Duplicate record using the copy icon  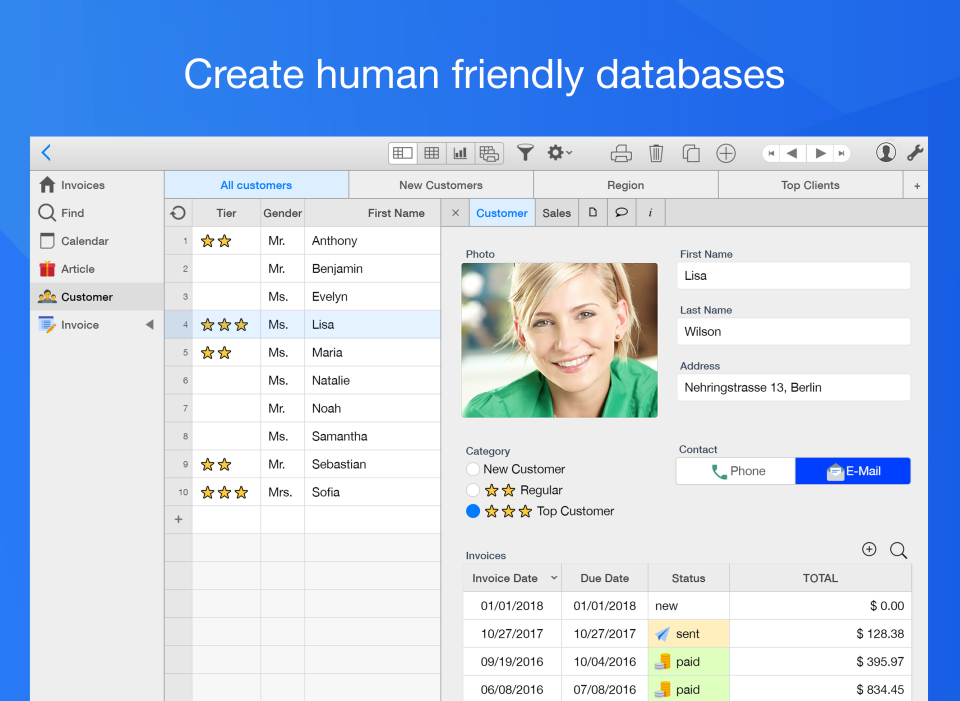[691, 153]
